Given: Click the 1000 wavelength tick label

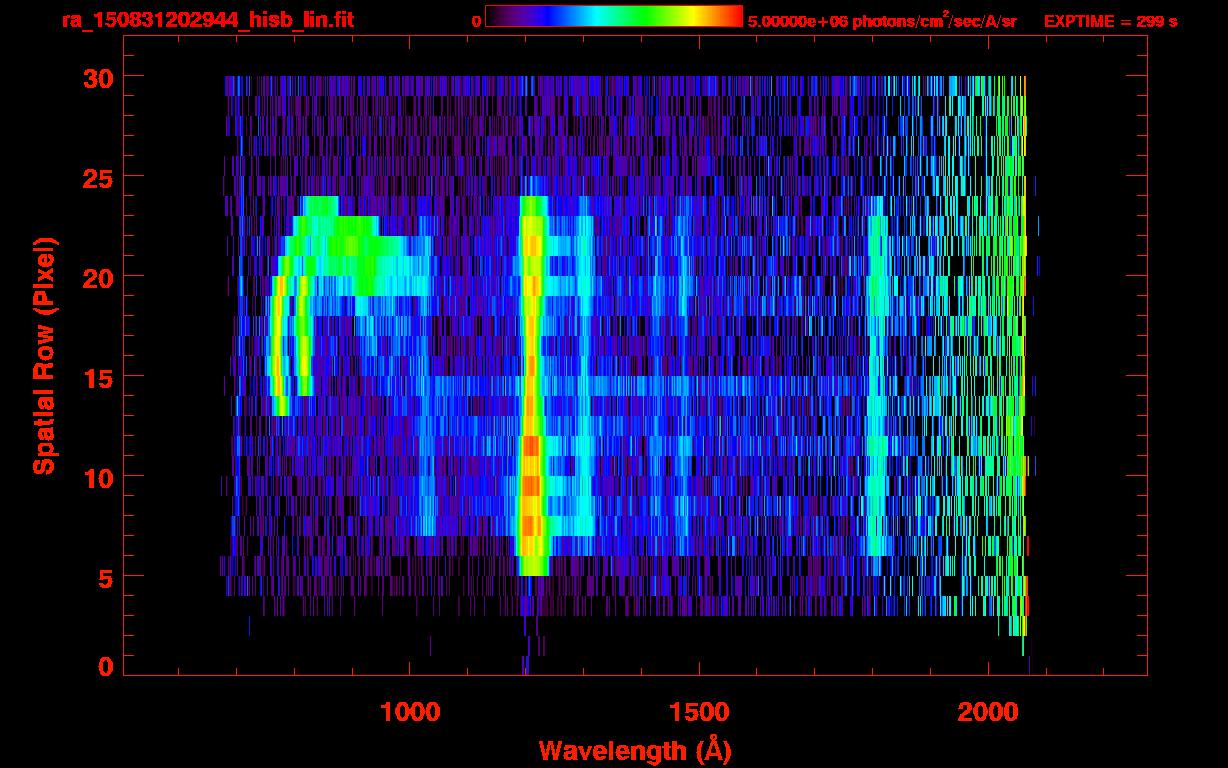Looking at the screenshot, I should point(410,712).
